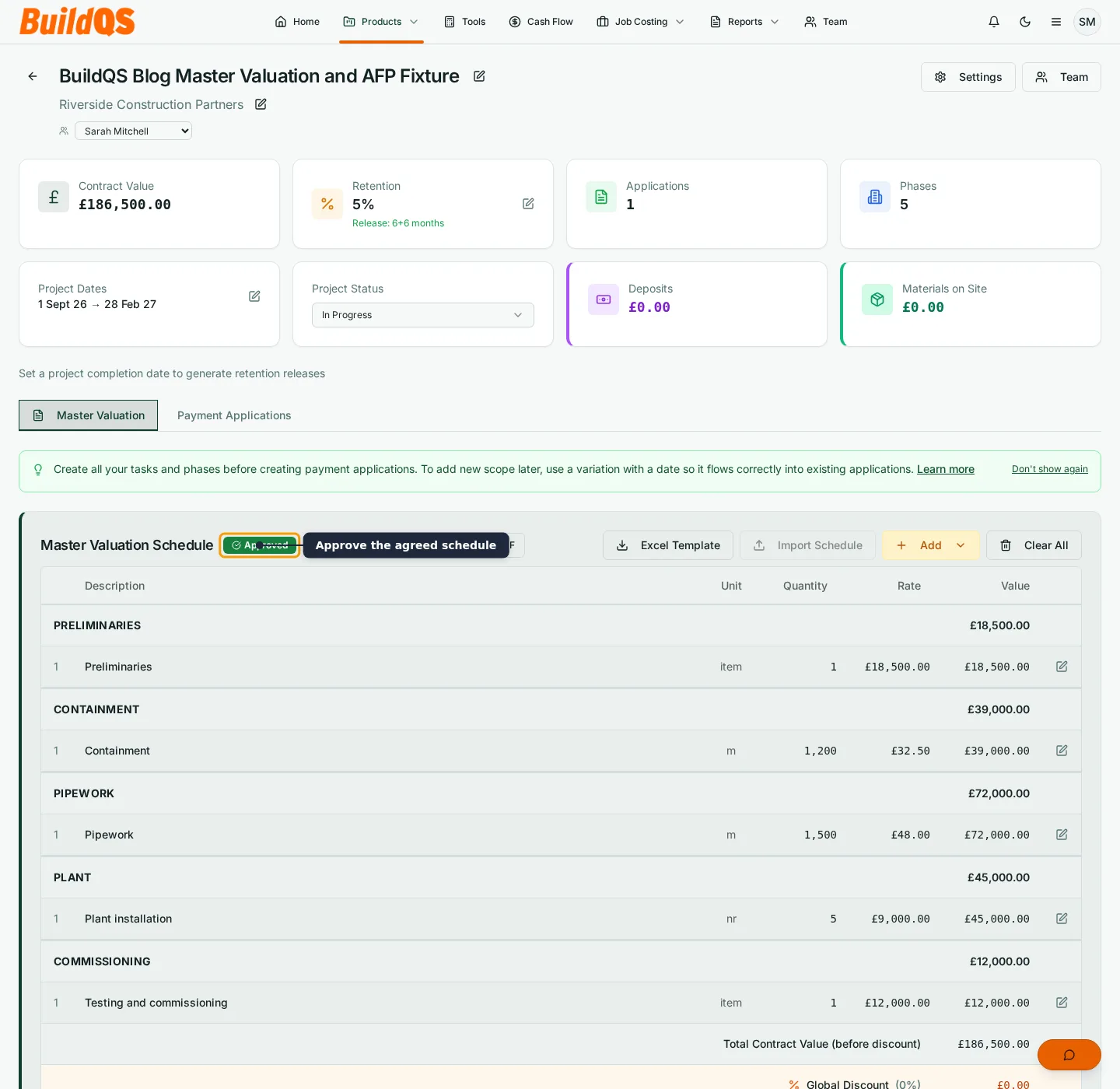This screenshot has width=1120, height=1089.
Task: Click the Deposits banknote icon
Action: pyautogui.click(x=604, y=299)
